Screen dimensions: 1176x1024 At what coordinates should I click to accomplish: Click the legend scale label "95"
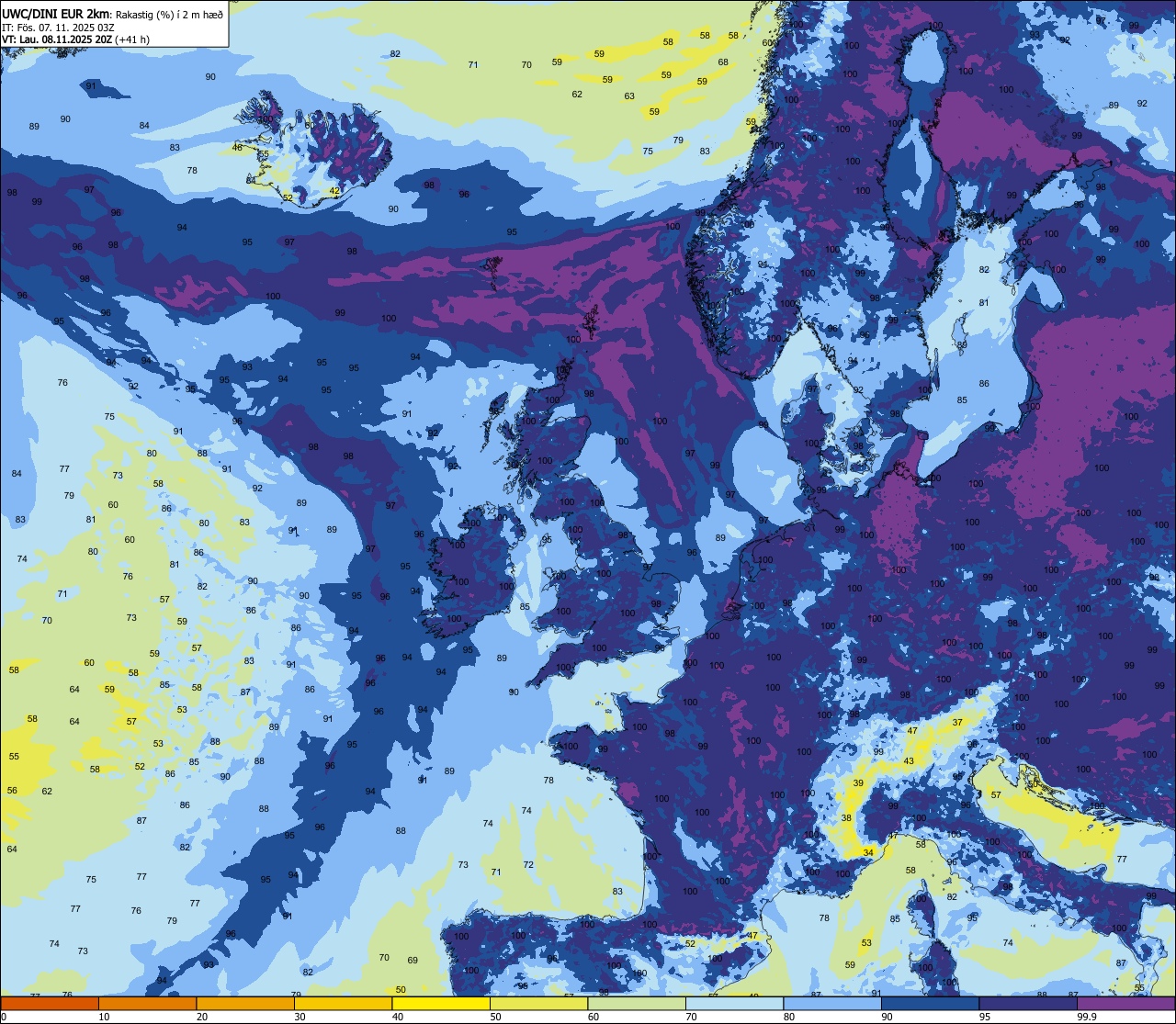tap(985, 1017)
